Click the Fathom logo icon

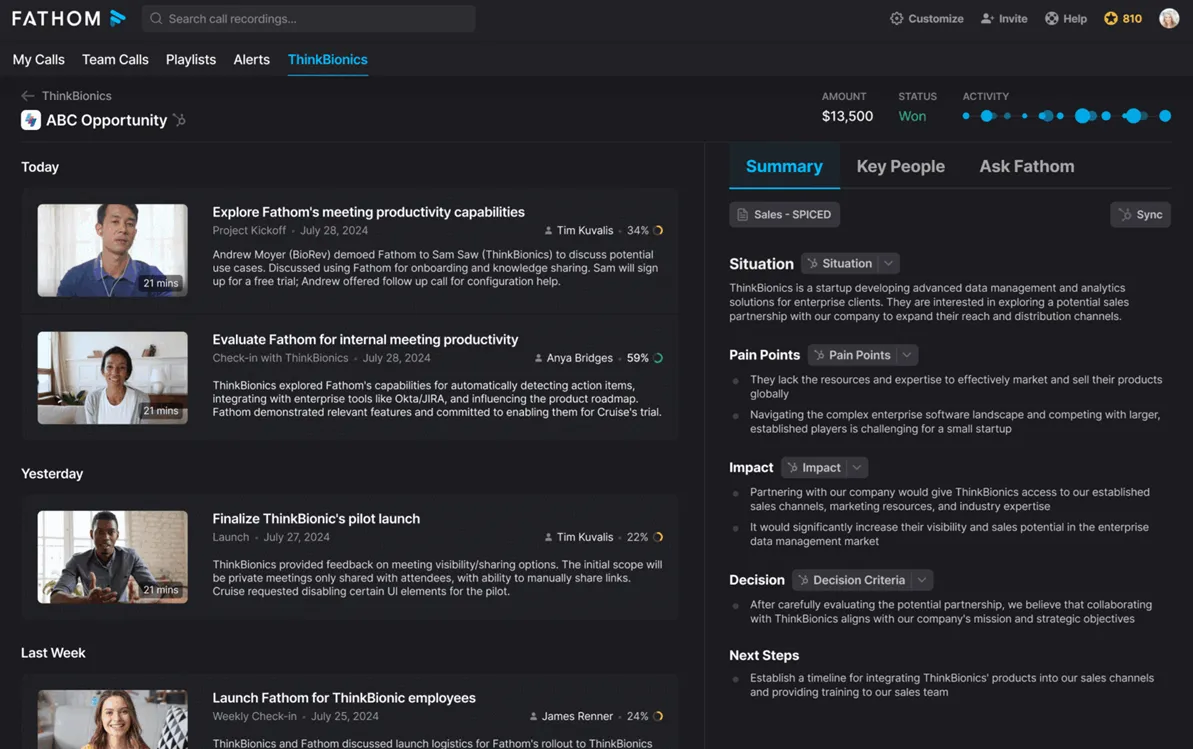(x=118, y=18)
